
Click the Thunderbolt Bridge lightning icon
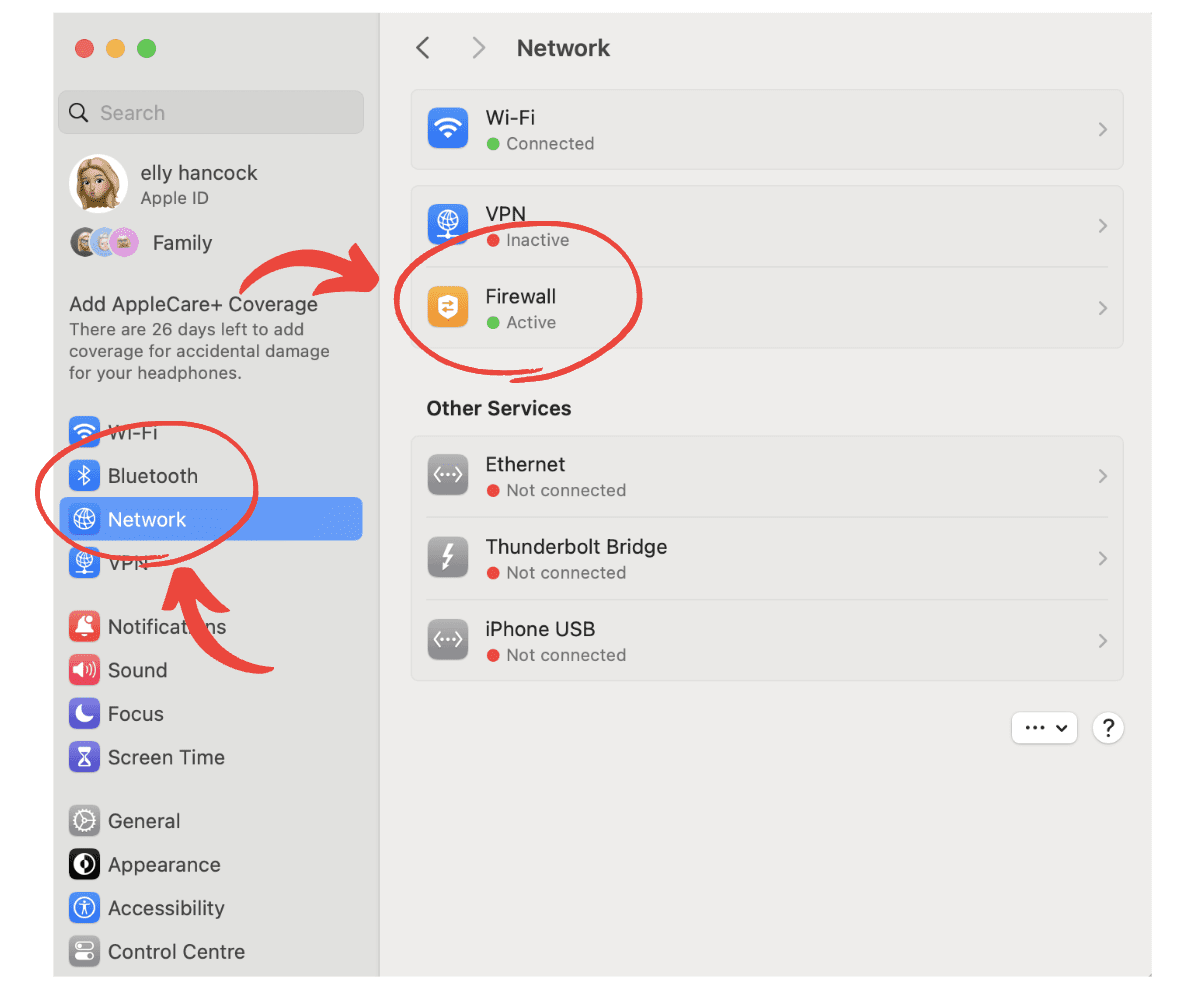(x=448, y=558)
